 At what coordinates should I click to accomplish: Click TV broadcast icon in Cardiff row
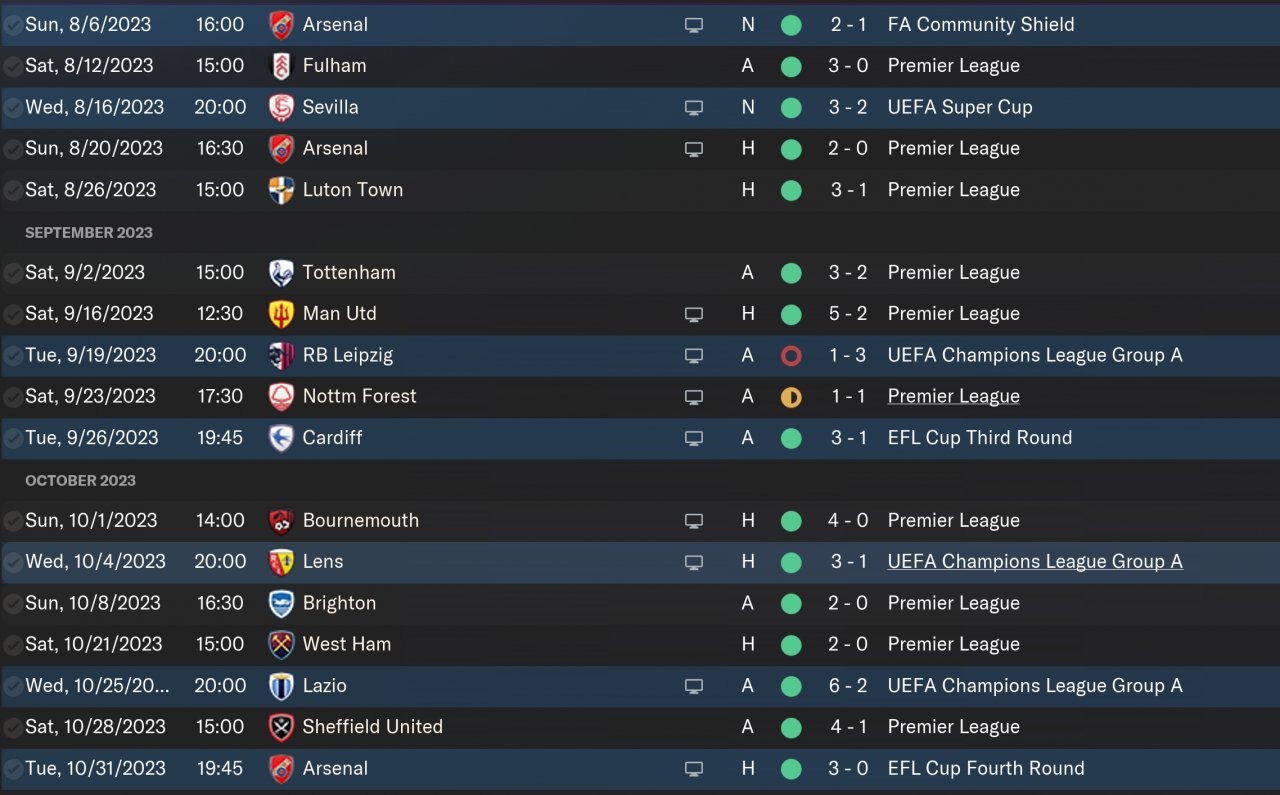(x=694, y=438)
